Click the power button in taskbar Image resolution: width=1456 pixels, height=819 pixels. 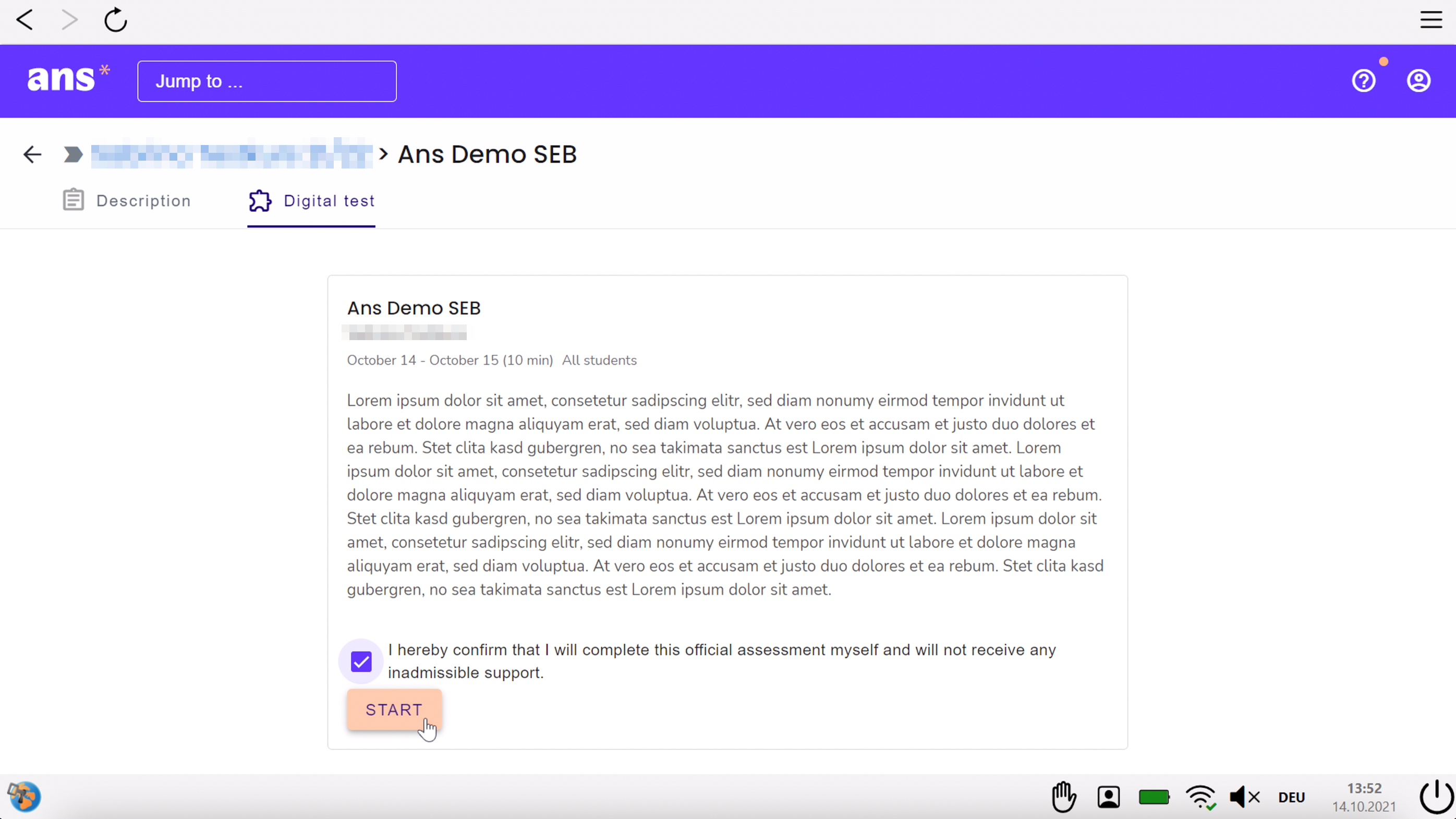(1436, 797)
